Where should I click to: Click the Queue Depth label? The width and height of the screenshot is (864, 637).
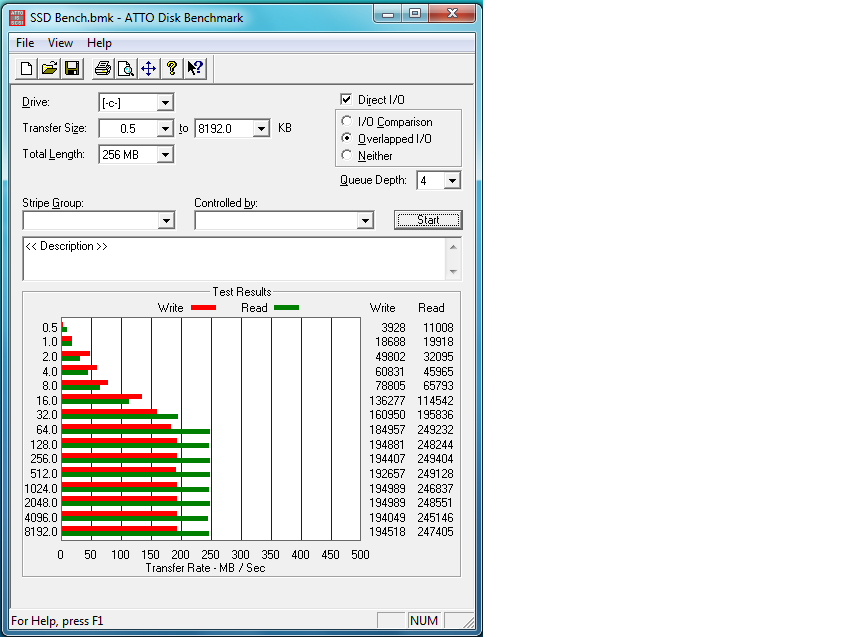pos(373,180)
